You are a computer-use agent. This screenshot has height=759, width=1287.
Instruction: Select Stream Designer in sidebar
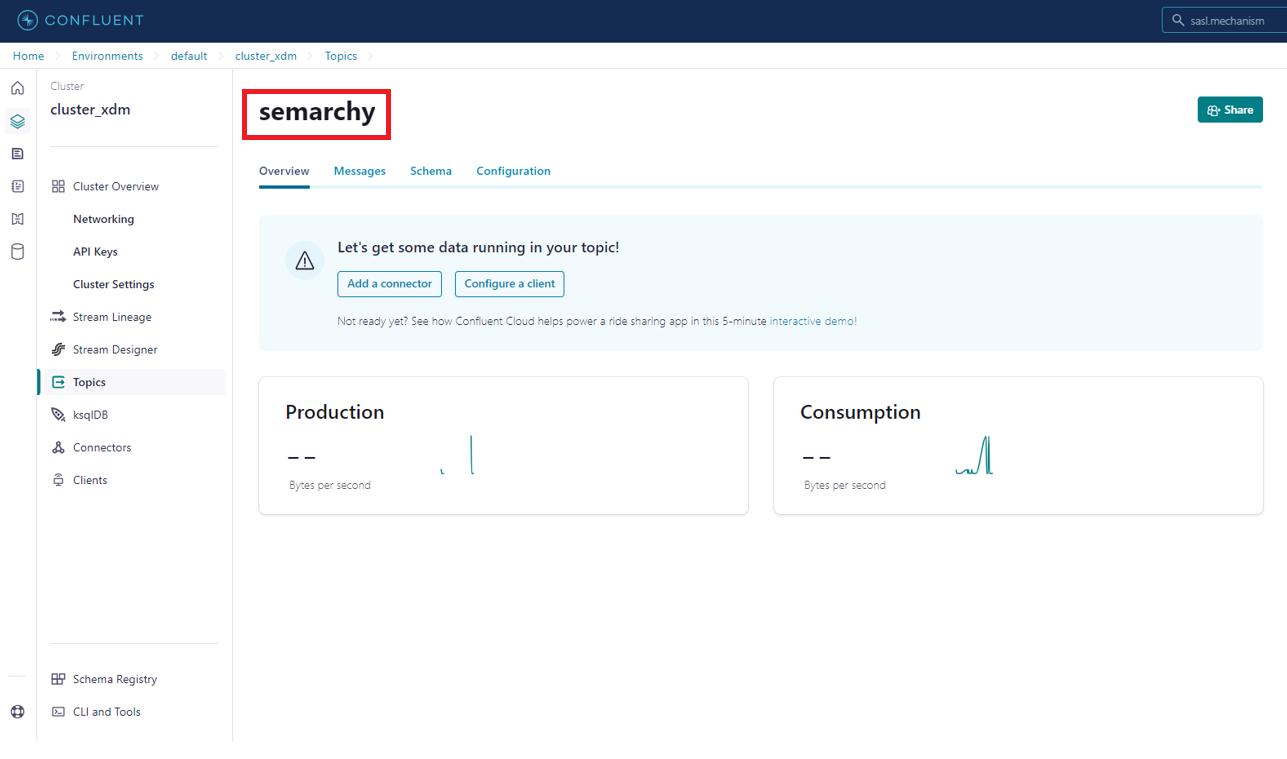[115, 350]
